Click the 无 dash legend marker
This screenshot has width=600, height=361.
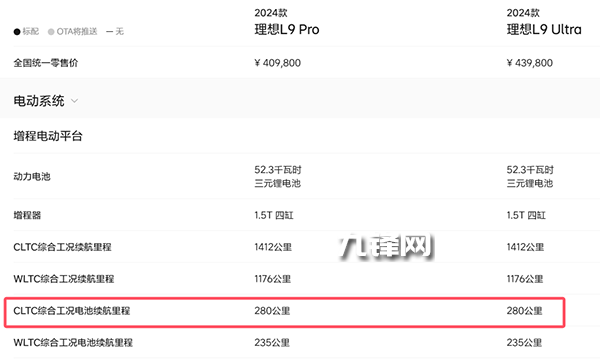coord(109,32)
